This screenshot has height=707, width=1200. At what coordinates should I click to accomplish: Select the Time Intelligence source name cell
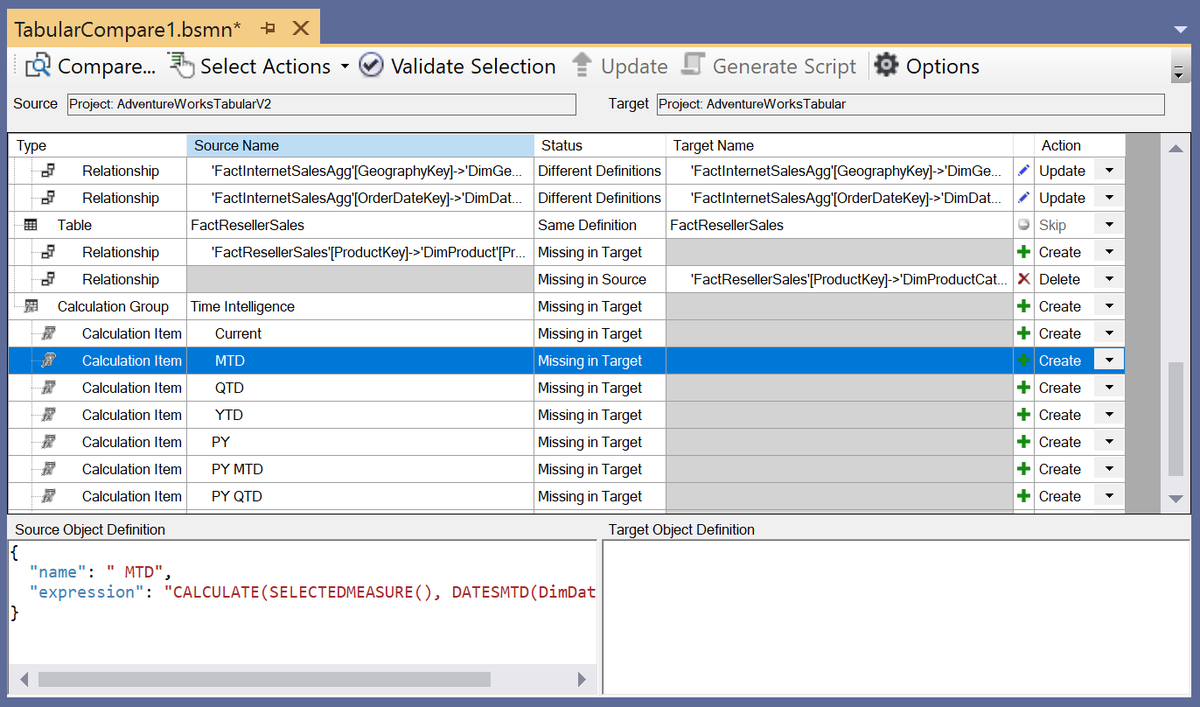tap(360, 306)
